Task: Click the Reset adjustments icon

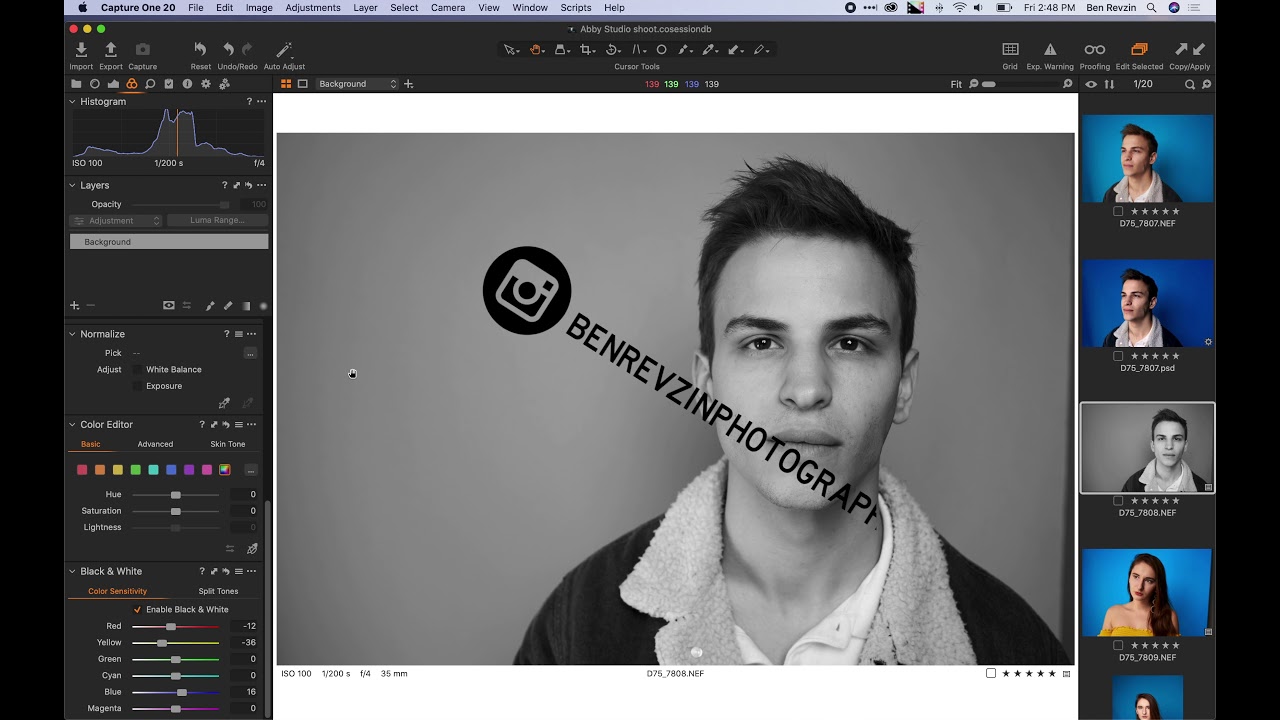Action: tap(200, 50)
